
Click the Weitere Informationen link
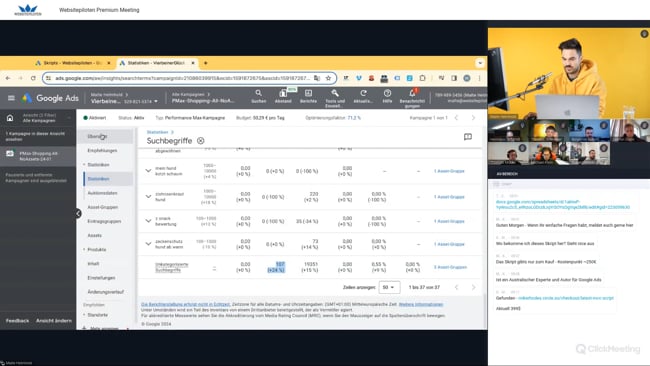[421, 304]
